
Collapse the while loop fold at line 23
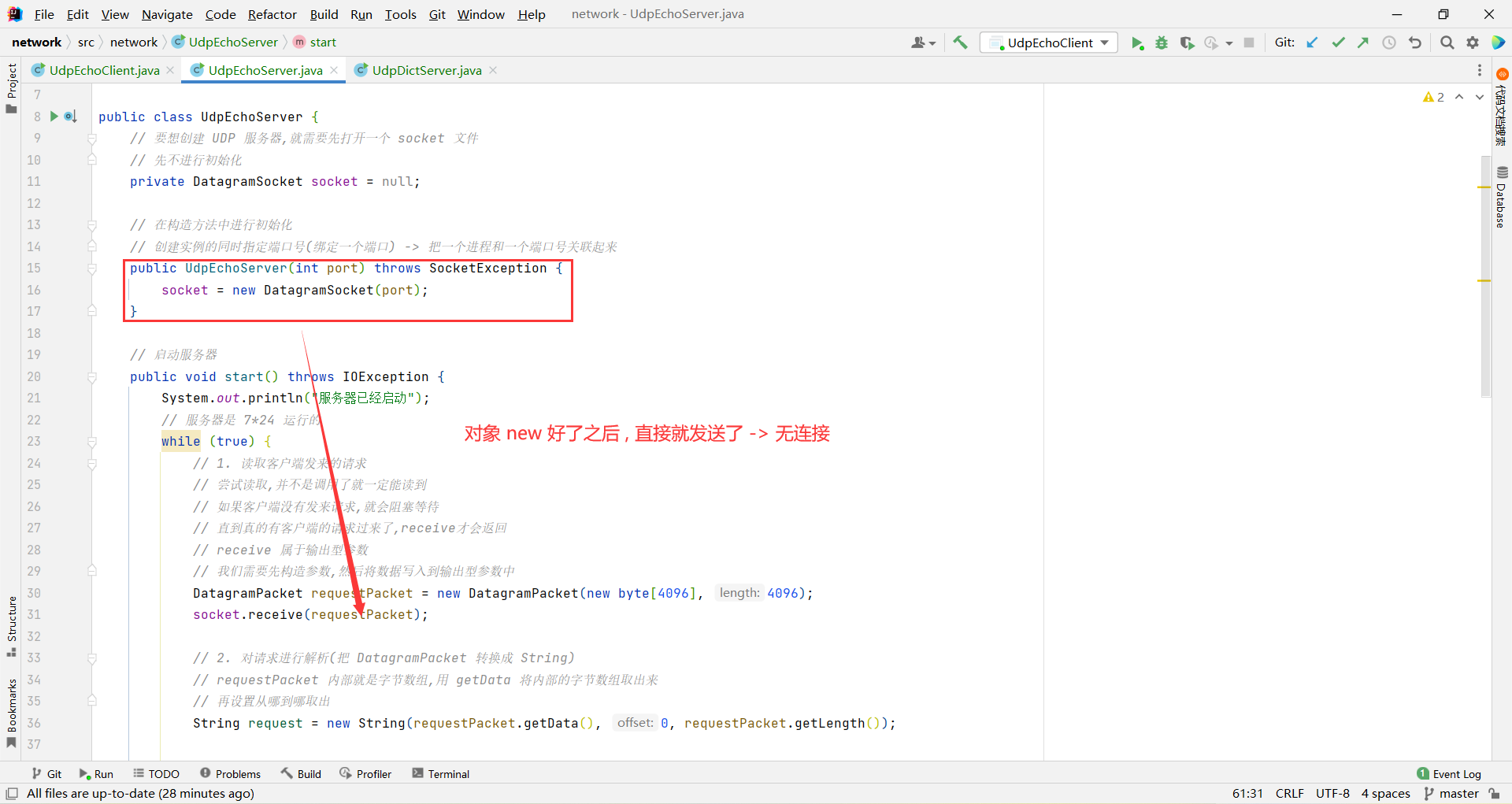pos(92,442)
